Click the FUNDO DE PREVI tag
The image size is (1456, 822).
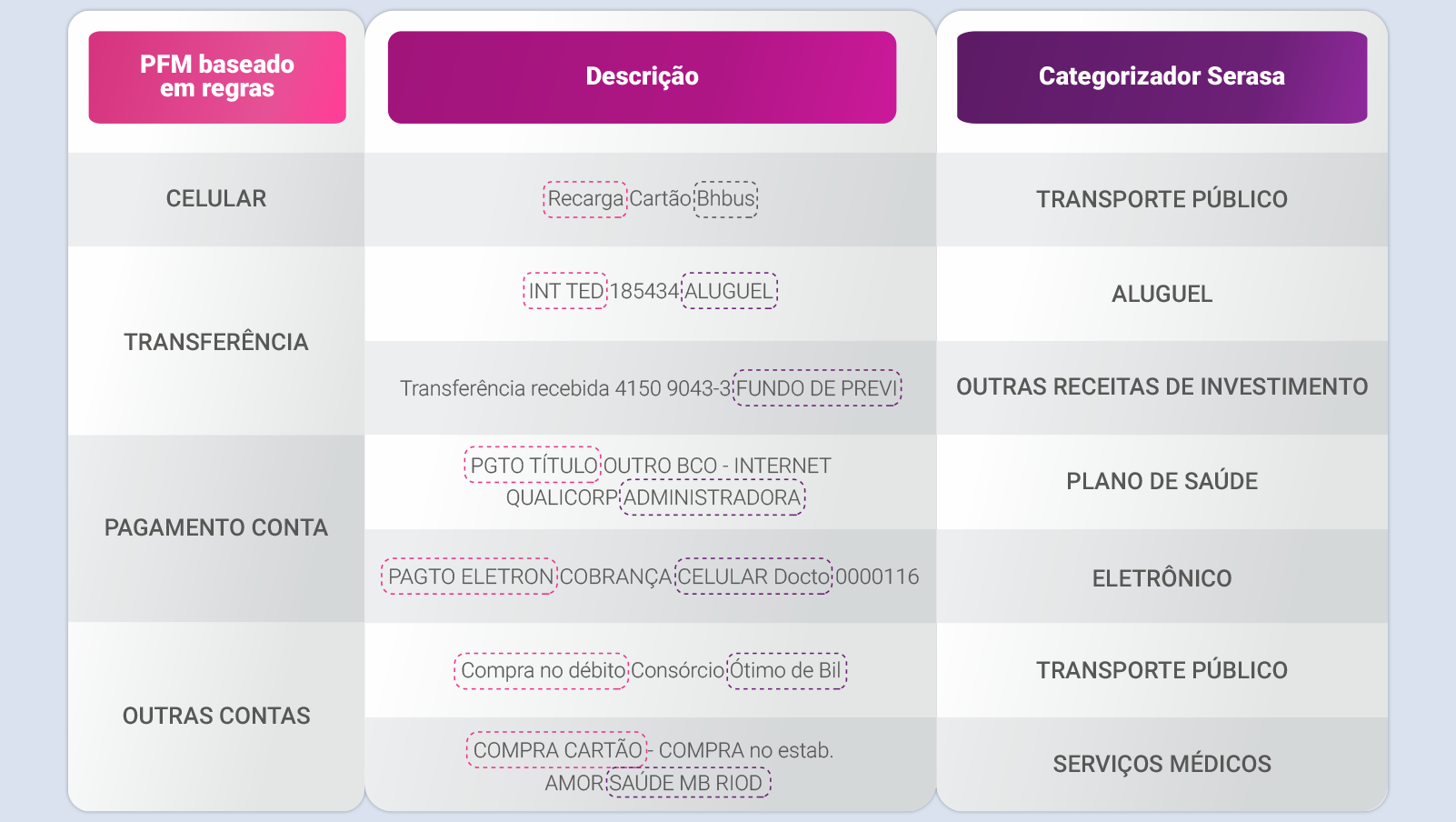pos(817,388)
